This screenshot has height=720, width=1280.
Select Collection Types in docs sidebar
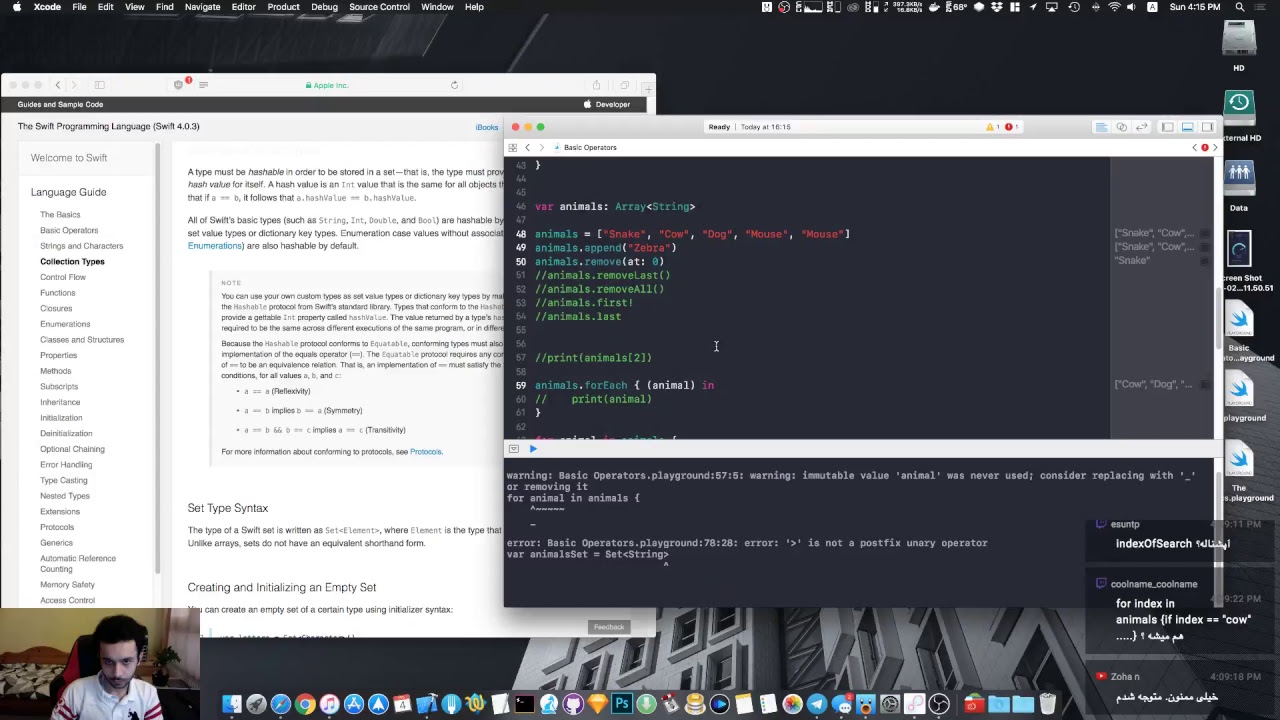[x=72, y=262]
